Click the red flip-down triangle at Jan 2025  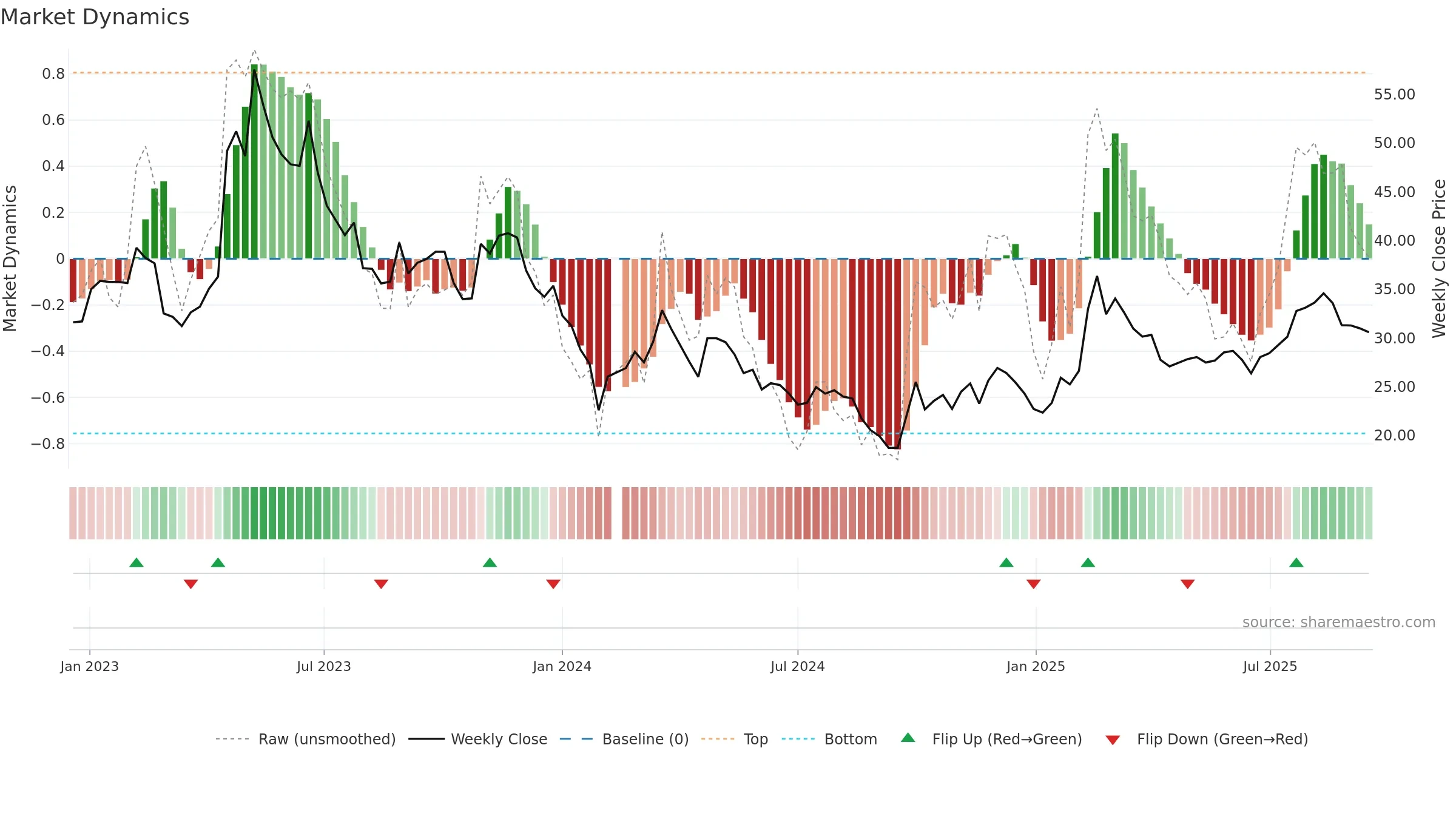click(1034, 584)
